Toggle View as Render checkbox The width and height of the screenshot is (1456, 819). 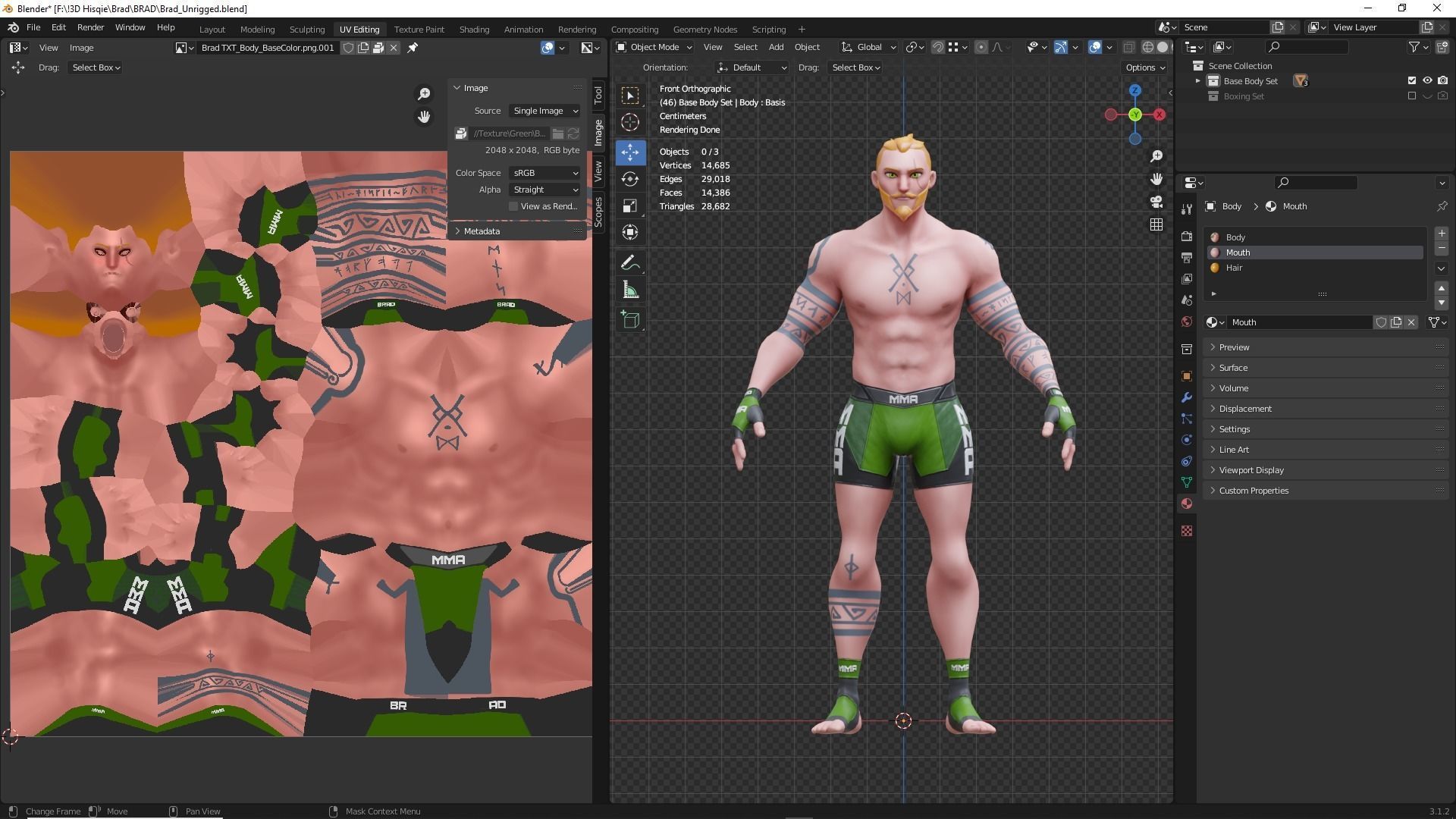(513, 206)
